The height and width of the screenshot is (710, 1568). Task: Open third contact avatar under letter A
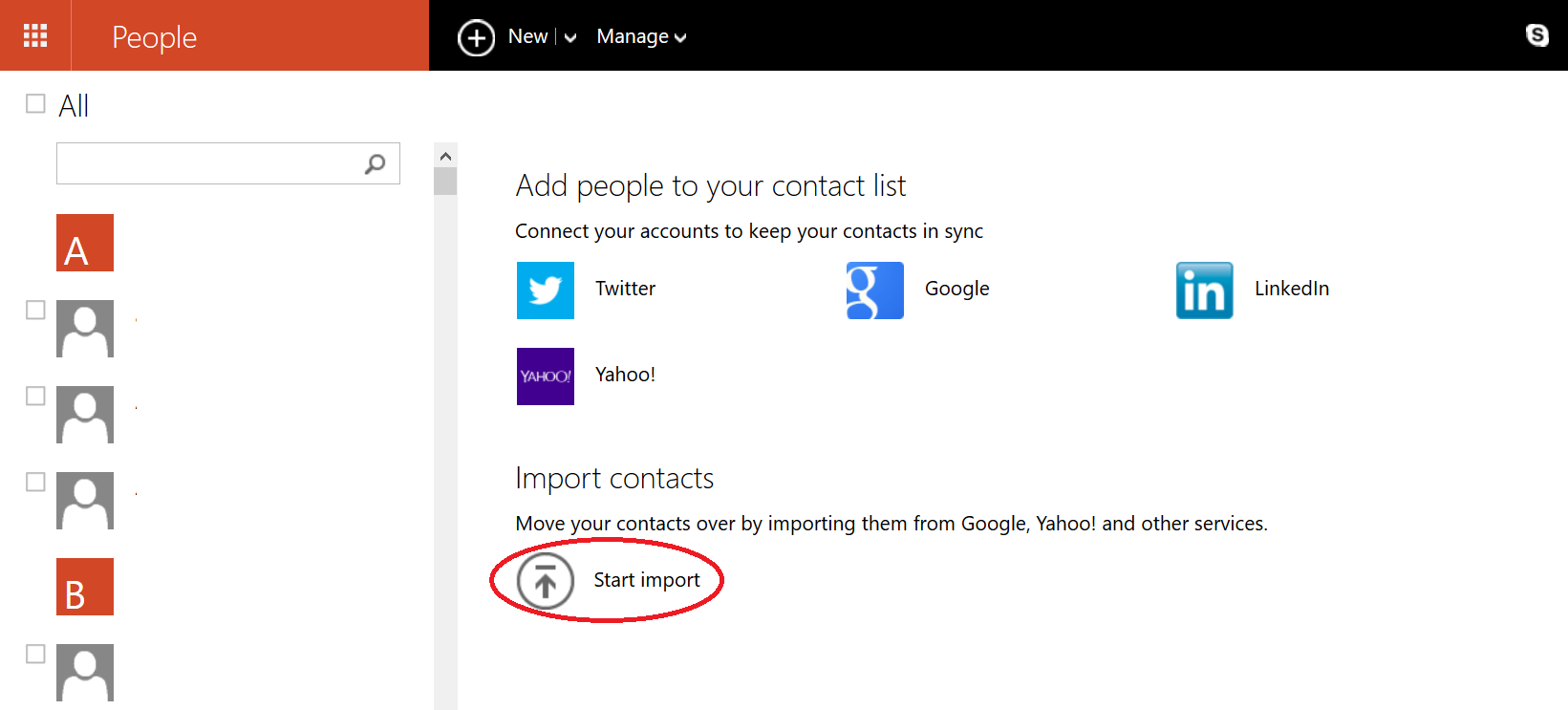pyautogui.click(x=85, y=501)
